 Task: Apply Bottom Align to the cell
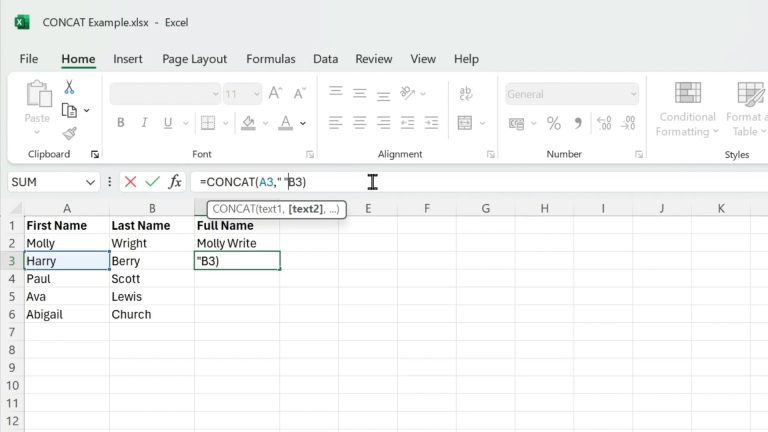(384, 95)
